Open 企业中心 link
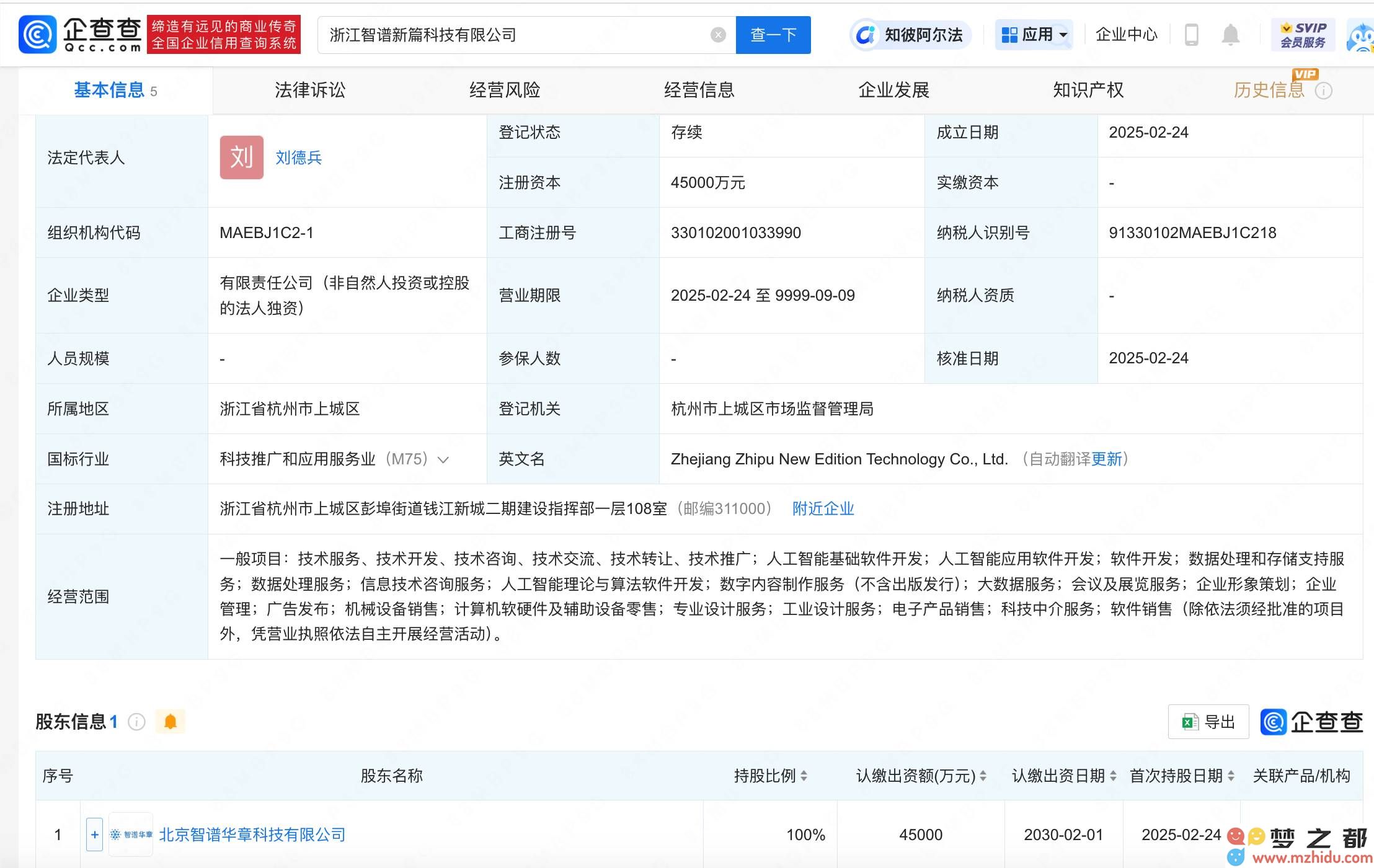 [1127, 35]
